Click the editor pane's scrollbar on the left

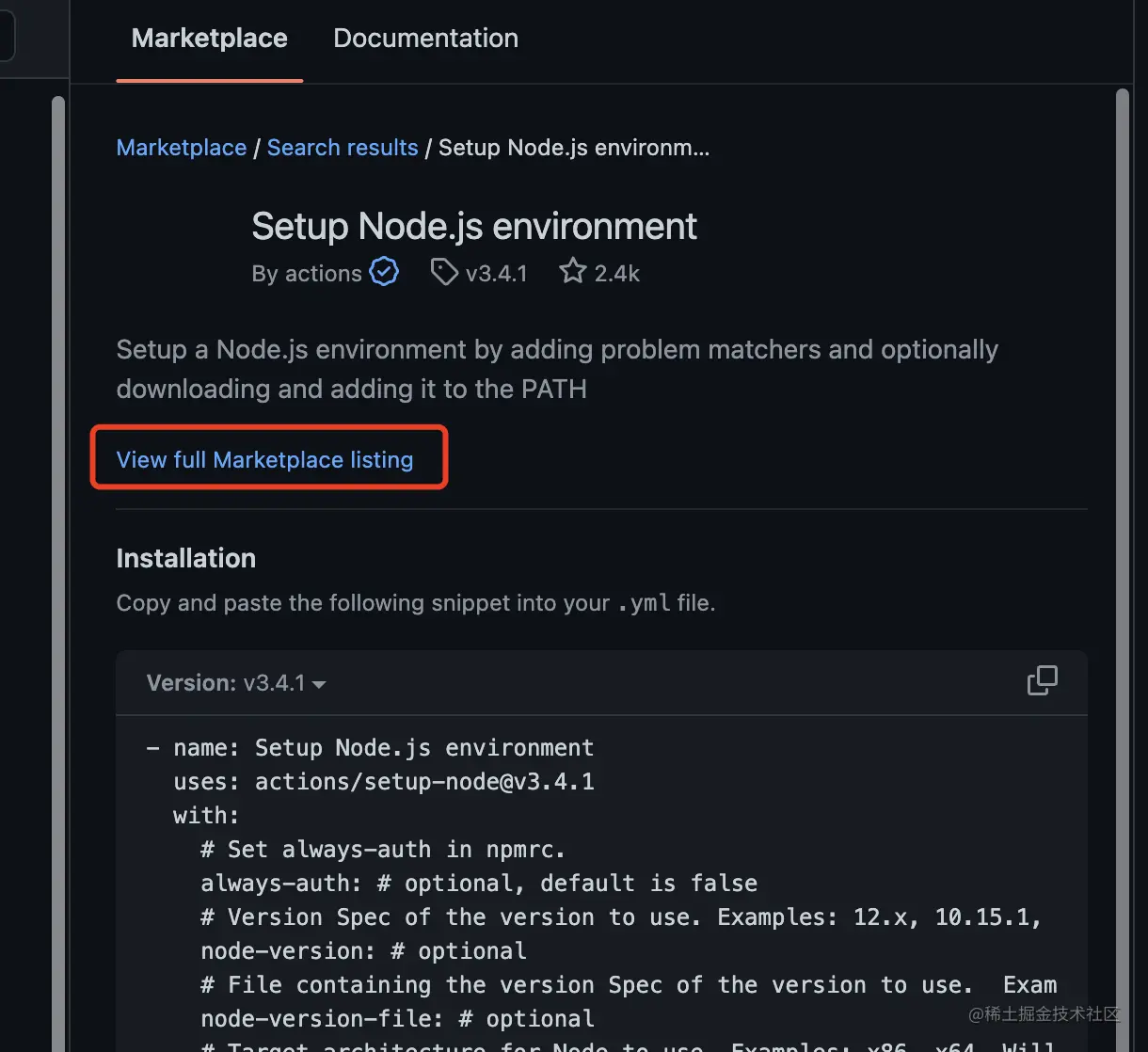click(58, 470)
